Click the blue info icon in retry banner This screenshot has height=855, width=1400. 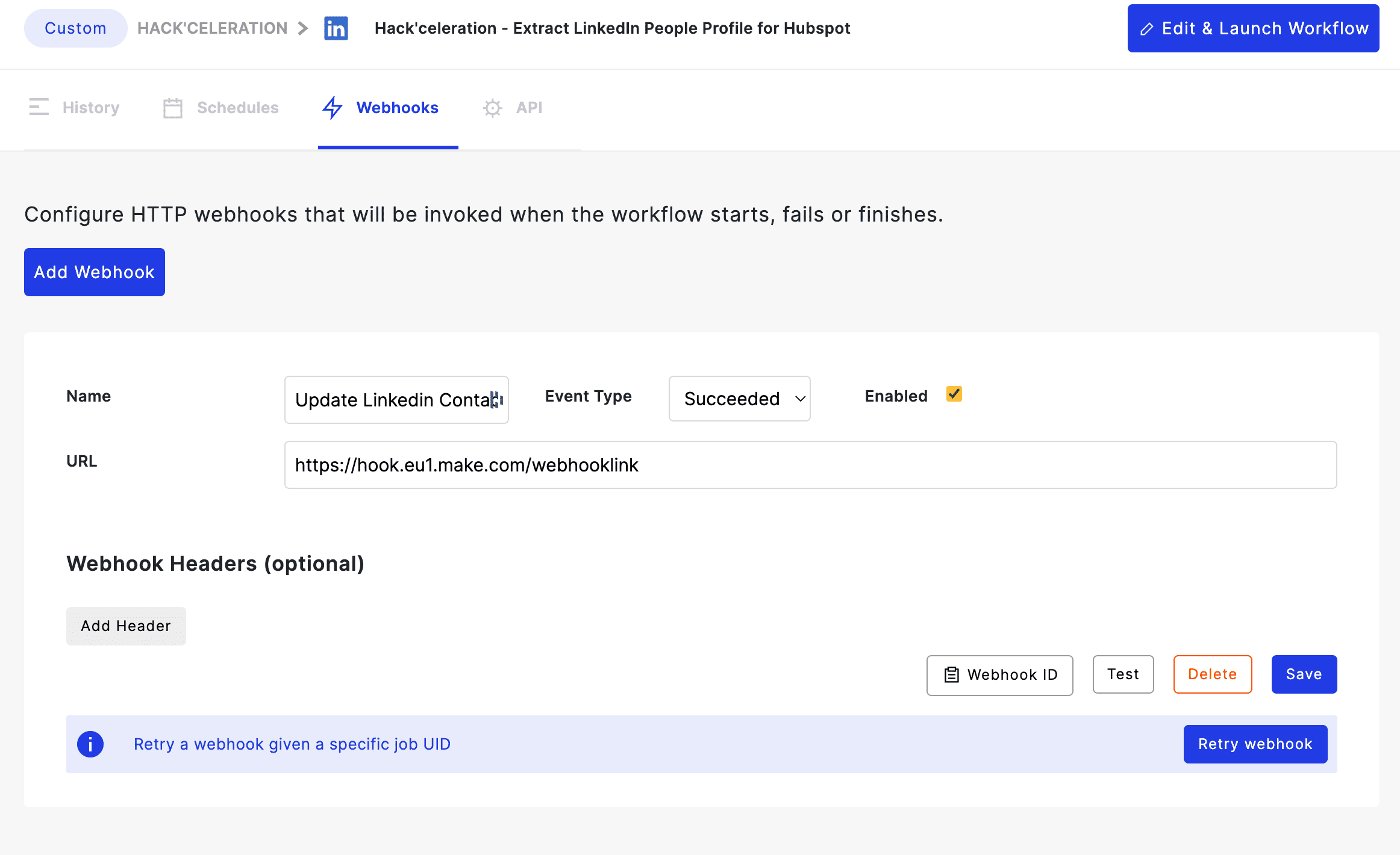(x=90, y=744)
